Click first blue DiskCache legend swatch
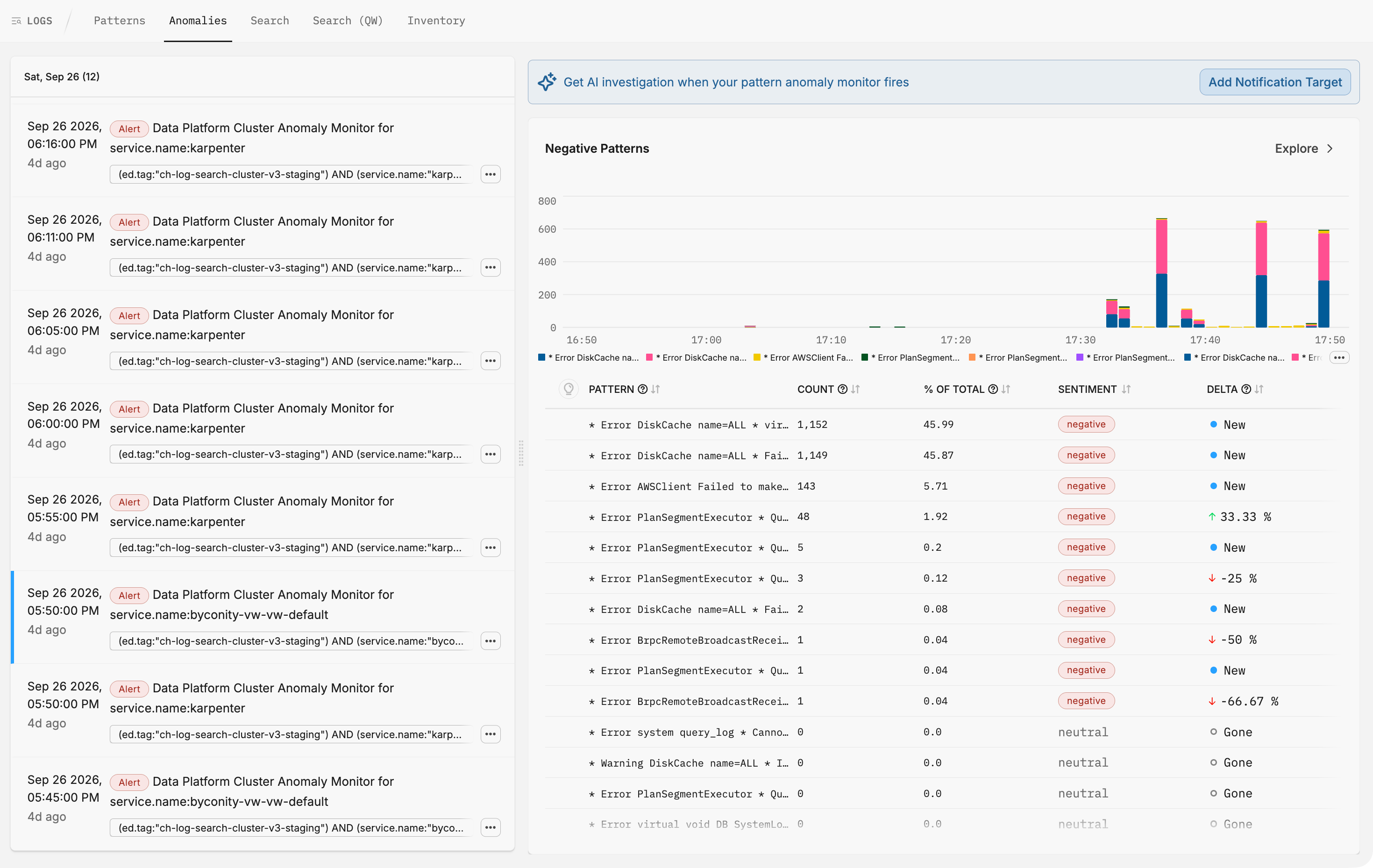This screenshot has height=868, width=1373. click(x=541, y=357)
